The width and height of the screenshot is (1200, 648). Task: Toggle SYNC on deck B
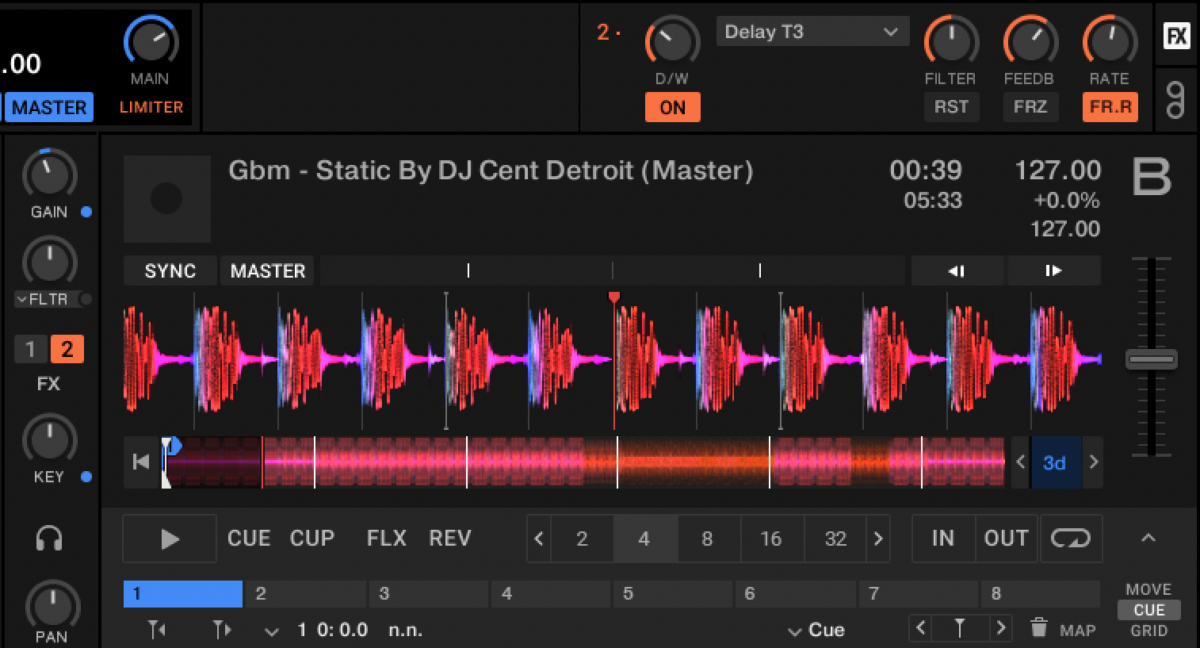170,271
